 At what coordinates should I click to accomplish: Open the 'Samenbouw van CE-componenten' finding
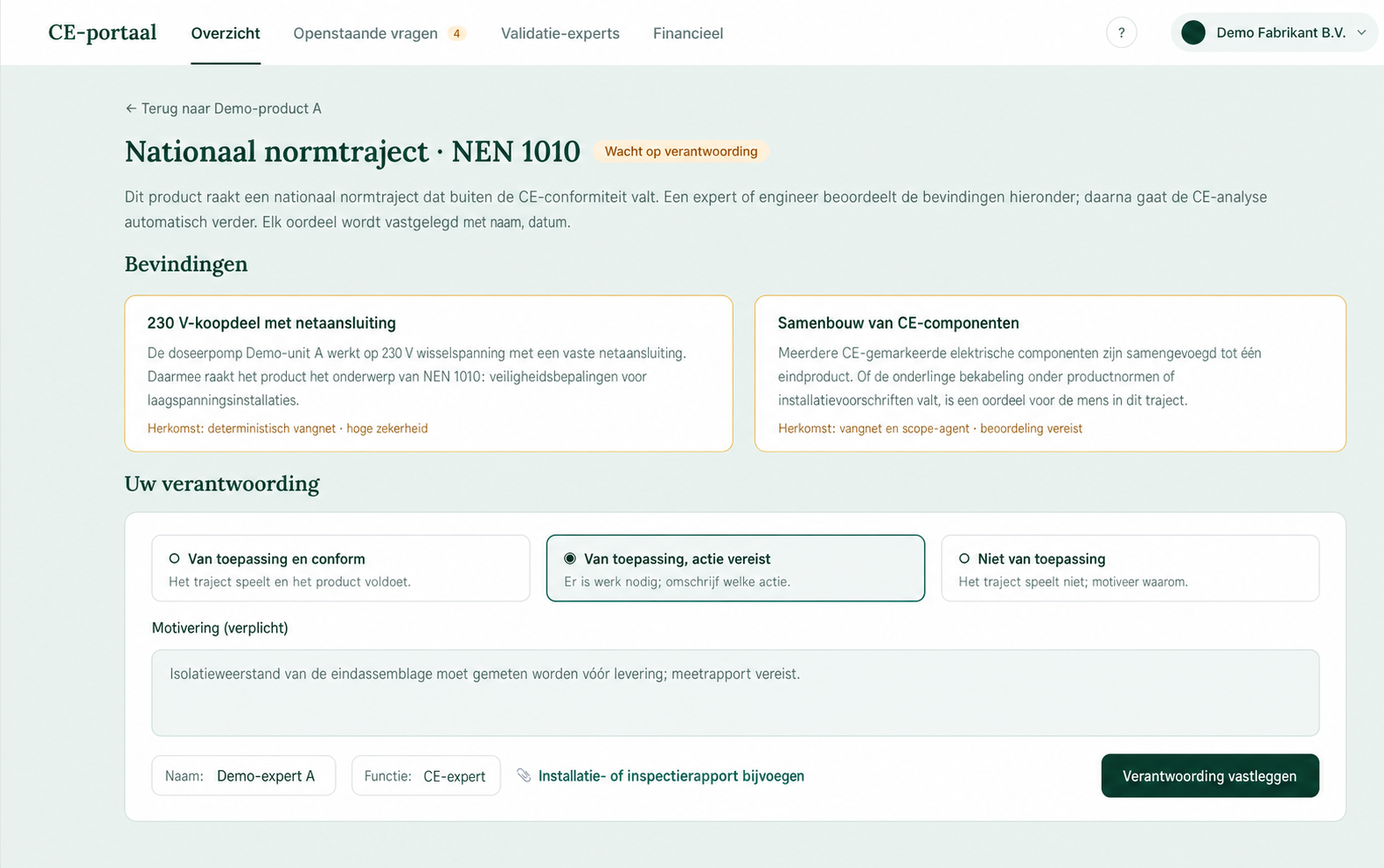(x=1050, y=373)
